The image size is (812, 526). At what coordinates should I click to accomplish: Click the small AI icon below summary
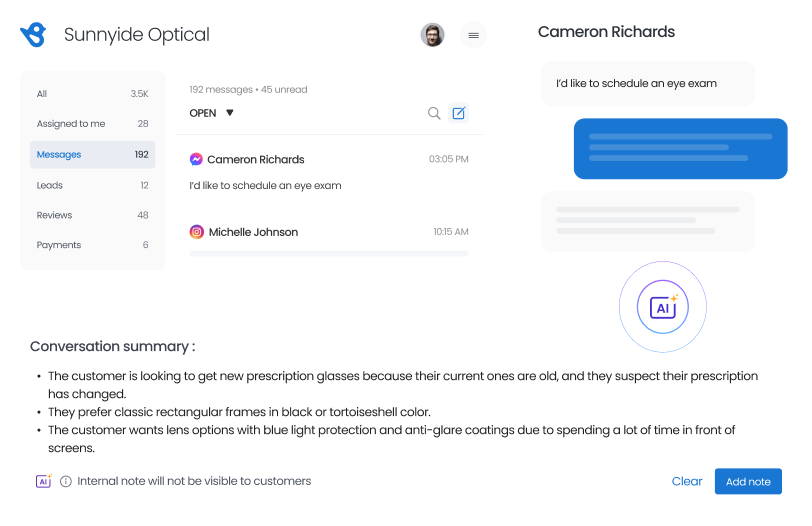coord(43,481)
